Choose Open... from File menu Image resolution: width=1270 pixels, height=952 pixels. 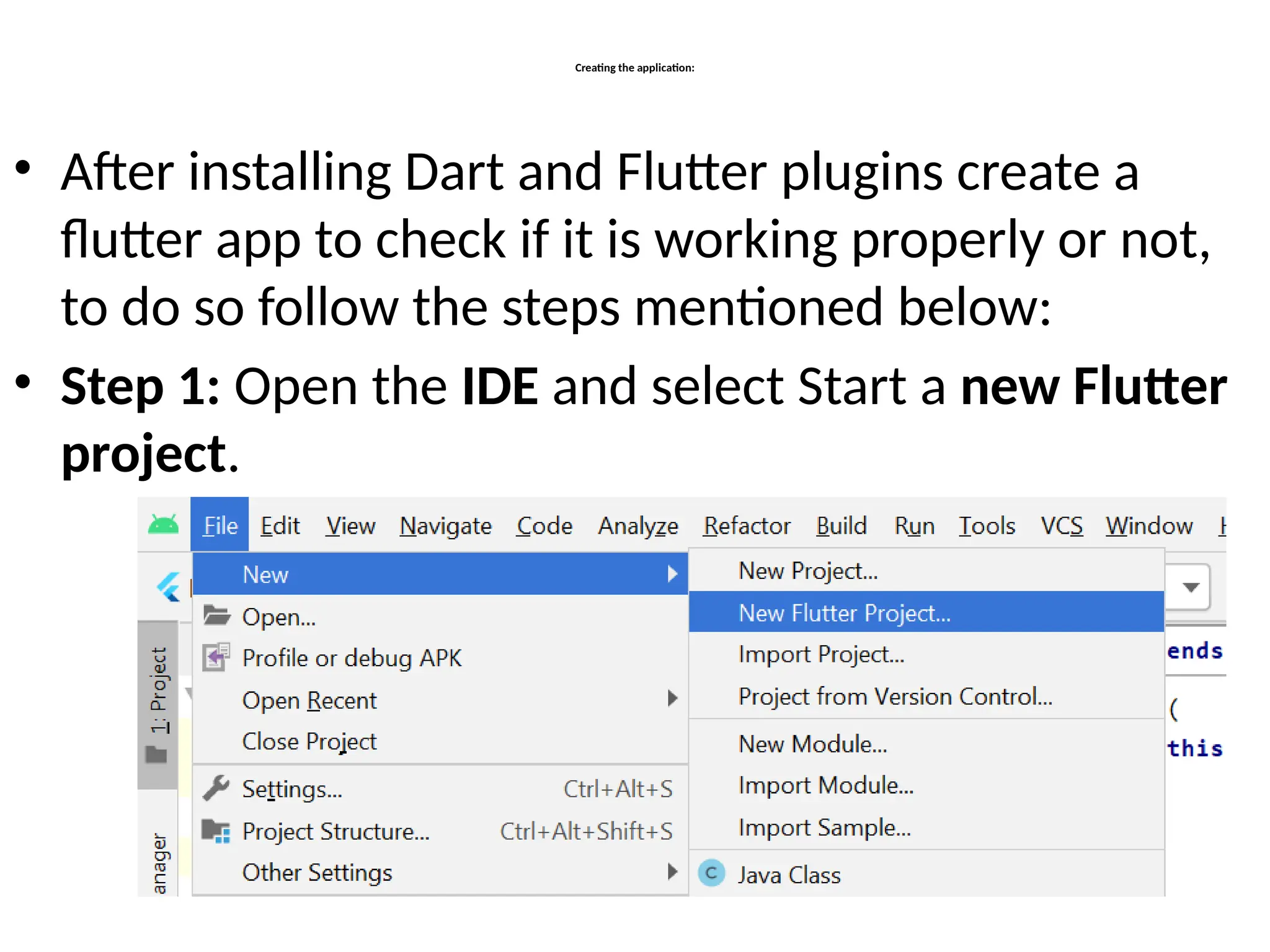click(x=440, y=617)
